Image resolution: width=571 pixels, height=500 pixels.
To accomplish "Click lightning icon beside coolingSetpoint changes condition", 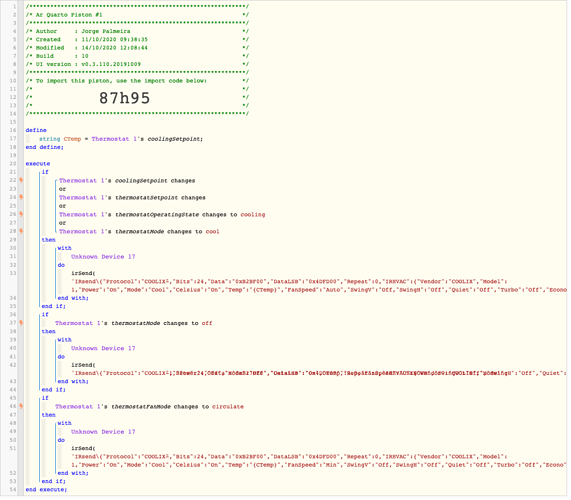I will pyautogui.click(x=21, y=180).
